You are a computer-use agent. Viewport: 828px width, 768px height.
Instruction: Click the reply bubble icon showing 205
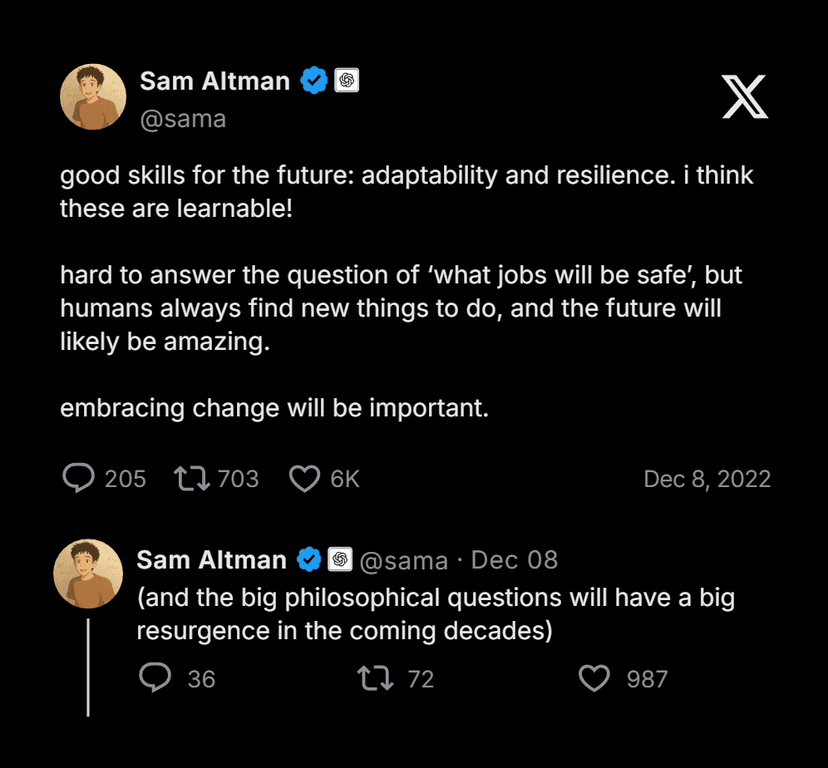click(78, 478)
